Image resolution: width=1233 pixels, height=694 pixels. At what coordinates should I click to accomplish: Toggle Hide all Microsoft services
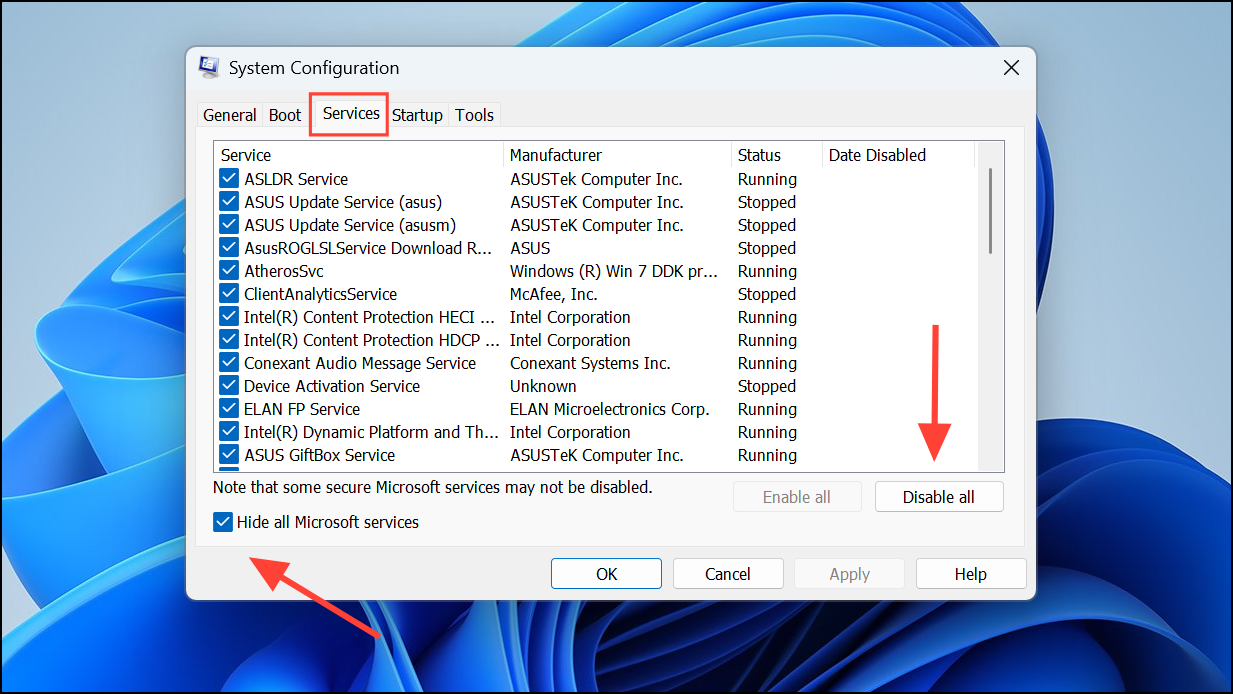coord(222,521)
